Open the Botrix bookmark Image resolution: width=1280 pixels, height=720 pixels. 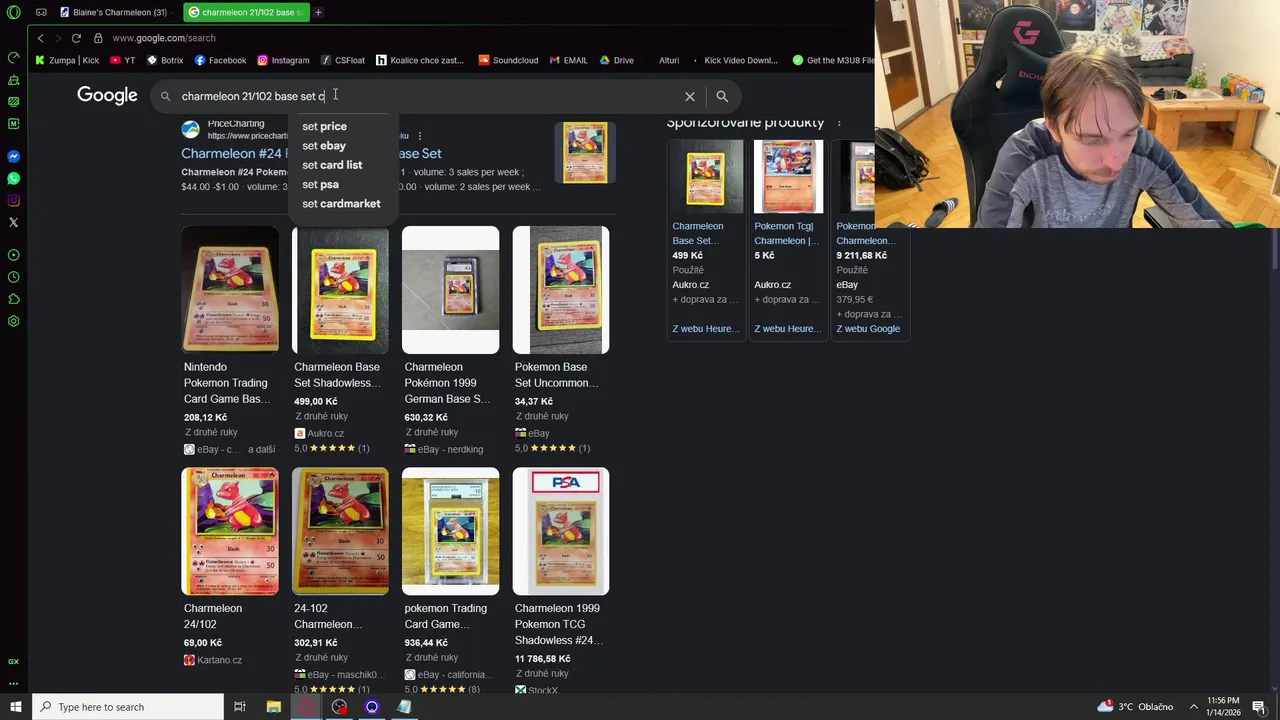point(165,60)
